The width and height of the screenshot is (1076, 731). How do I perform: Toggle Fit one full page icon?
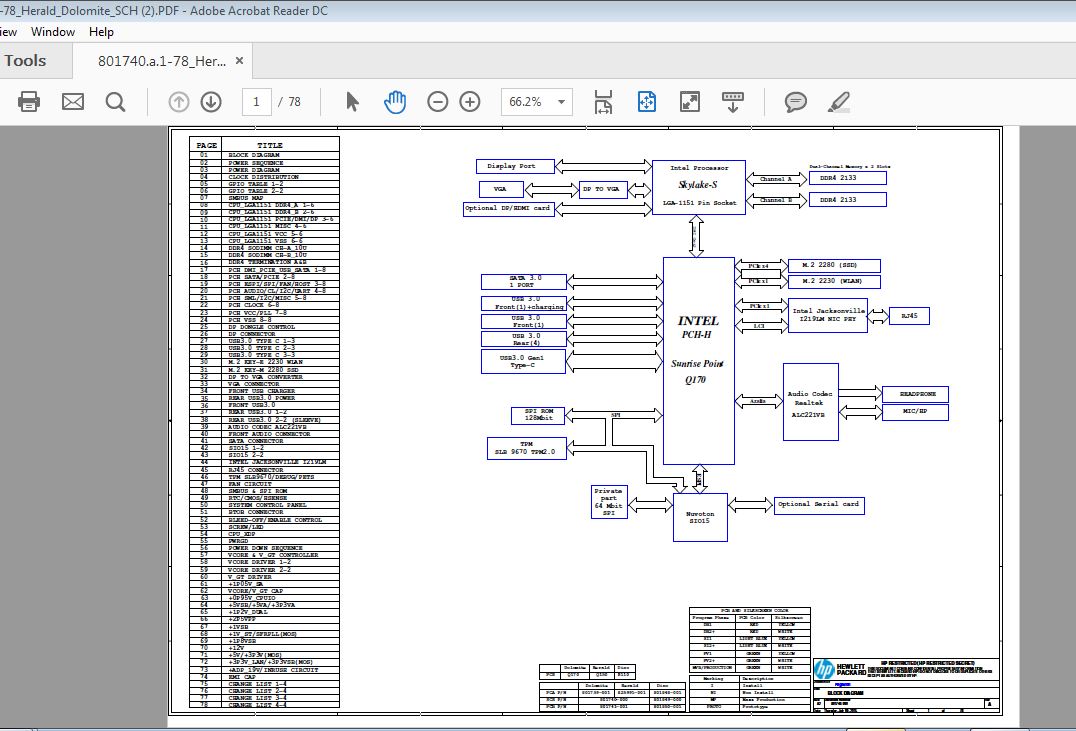coord(646,102)
